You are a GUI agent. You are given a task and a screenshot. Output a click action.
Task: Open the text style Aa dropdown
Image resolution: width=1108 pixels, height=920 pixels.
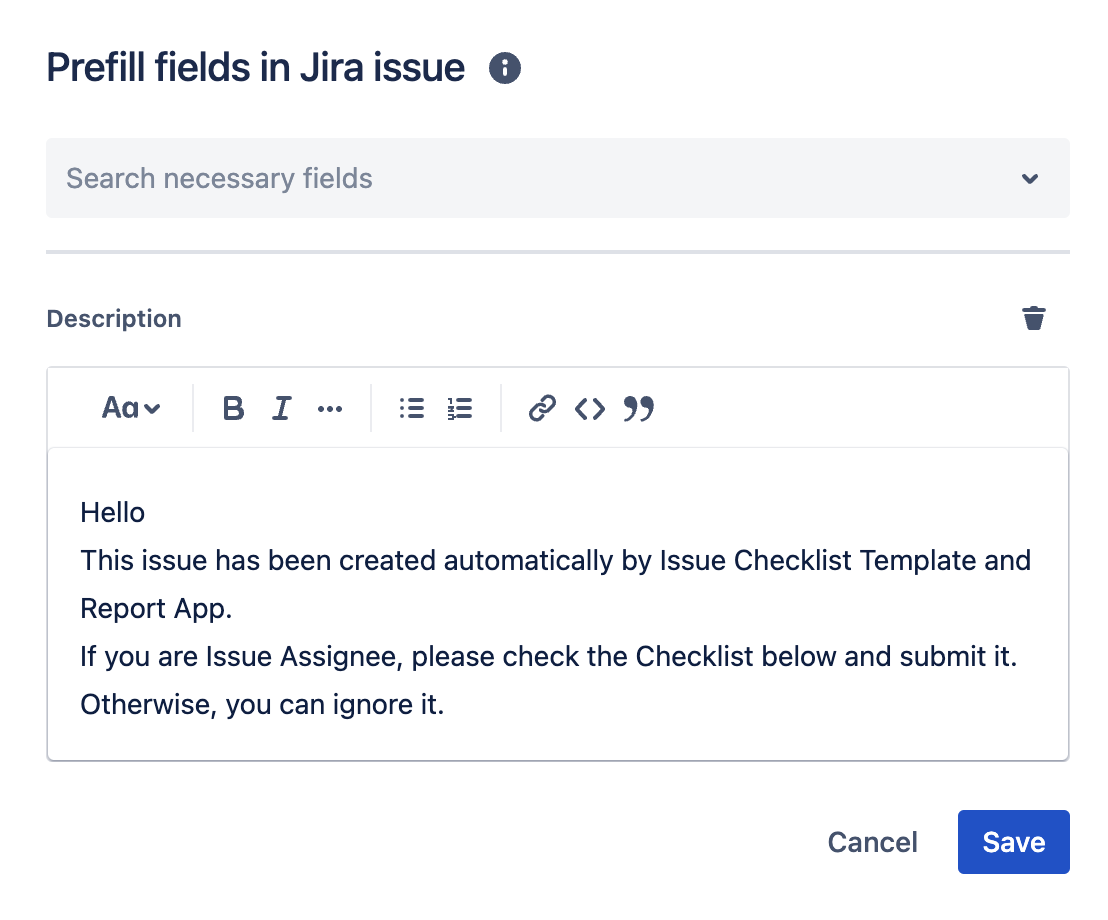130,408
